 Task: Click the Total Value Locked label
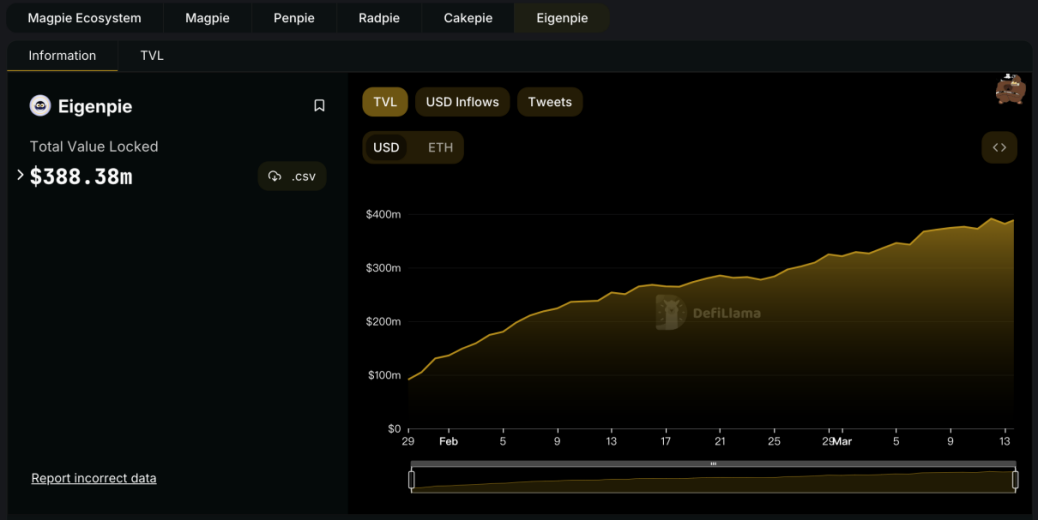tap(94, 146)
